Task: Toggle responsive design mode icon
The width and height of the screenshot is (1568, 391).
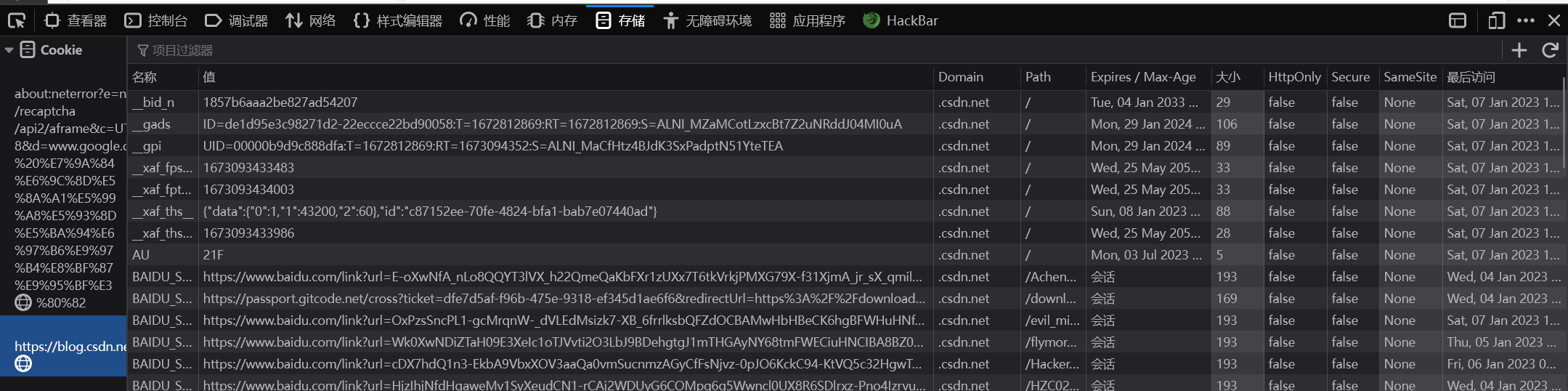Action: [x=1495, y=20]
